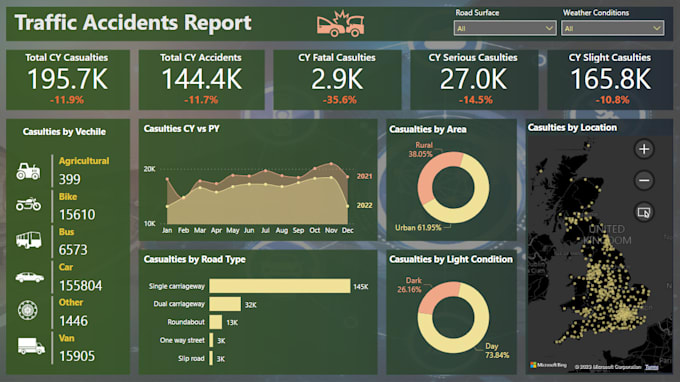Click the -35.6% fatal change value
Image resolution: width=680 pixels, height=382 pixels.
coord(339,100)
